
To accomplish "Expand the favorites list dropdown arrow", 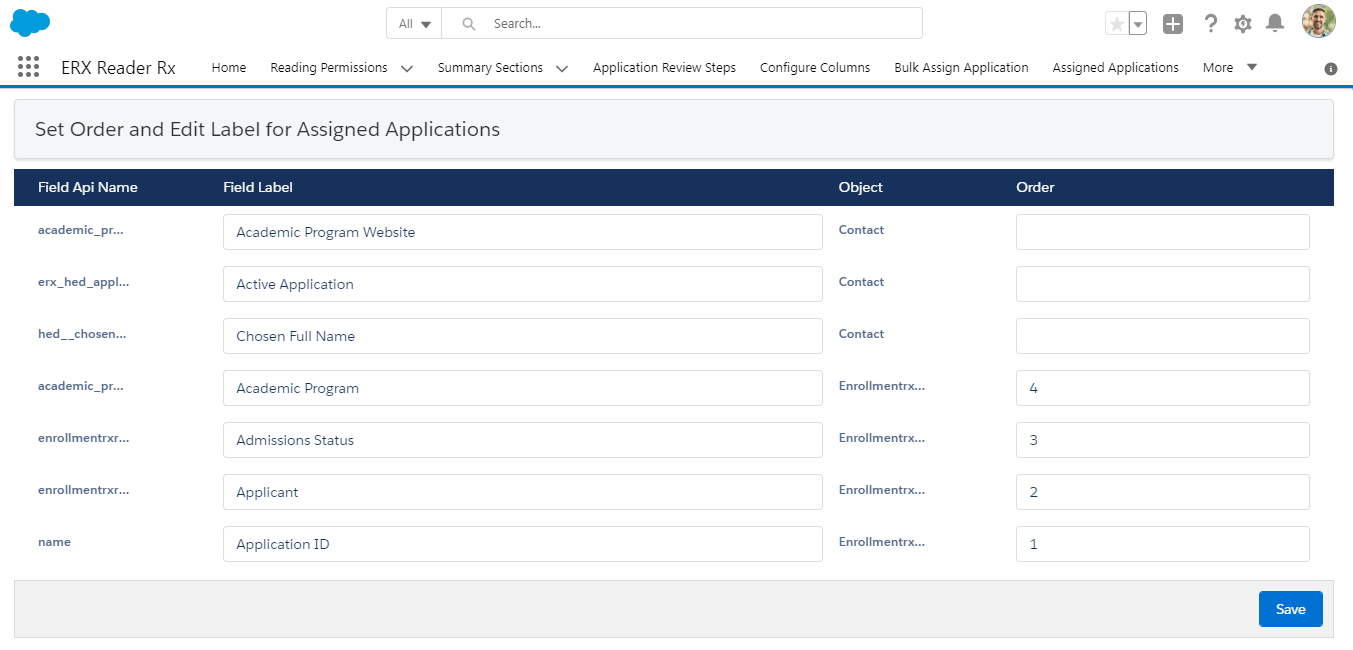I will coord(1137,24).
